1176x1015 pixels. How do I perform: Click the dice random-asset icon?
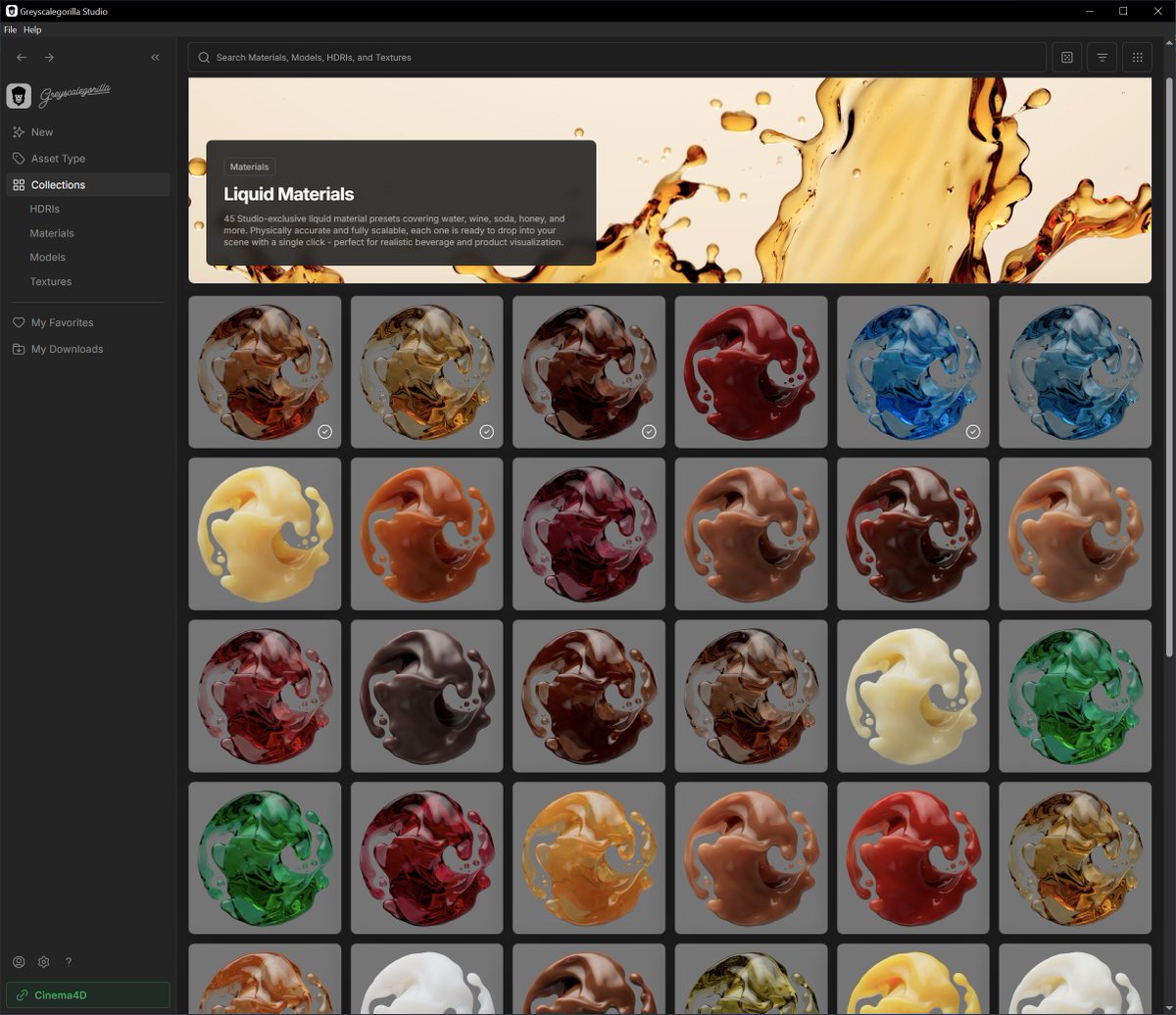click(x=1067, y=58)
